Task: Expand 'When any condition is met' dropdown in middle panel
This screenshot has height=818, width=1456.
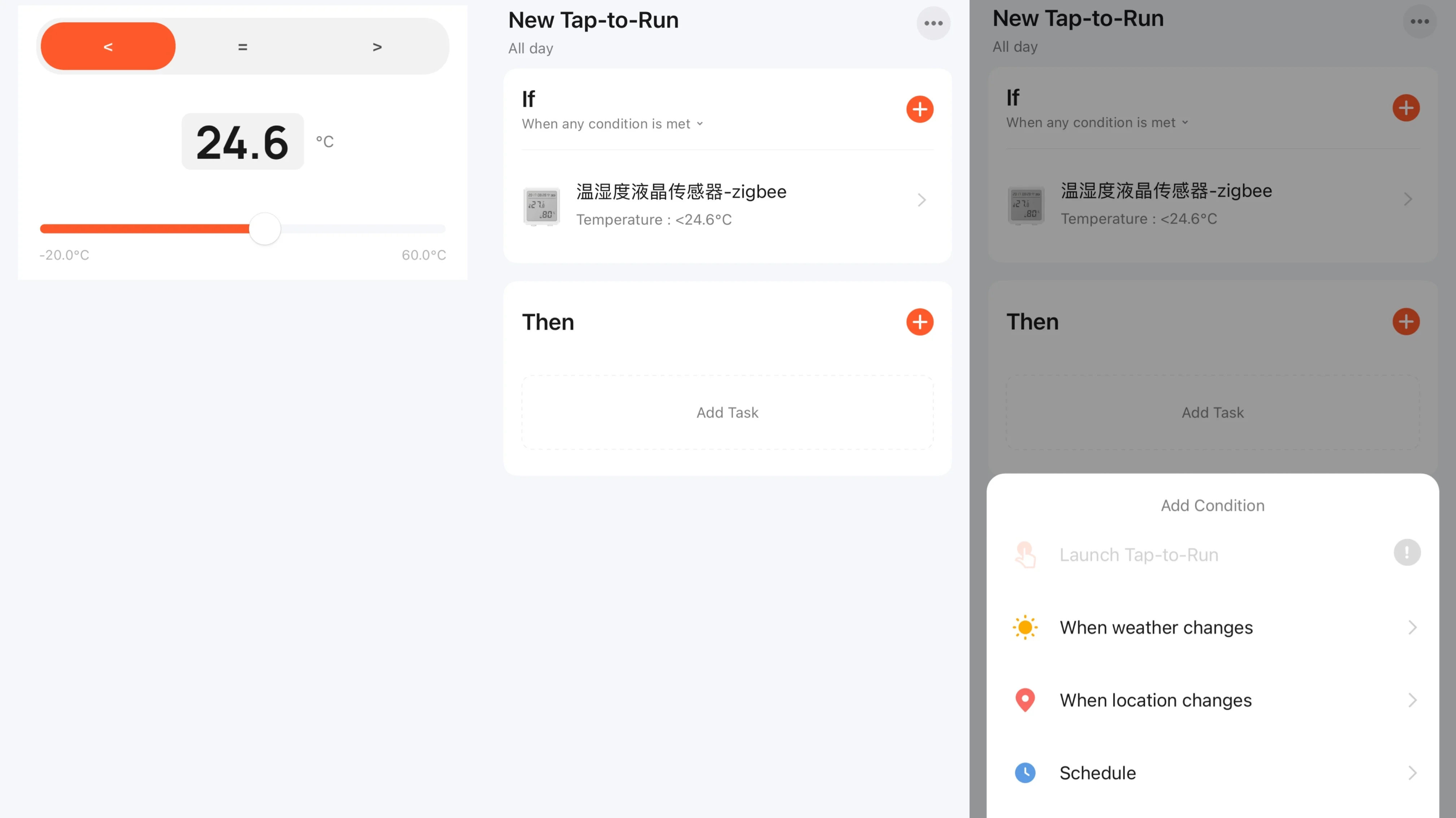Action: [612, 124]
